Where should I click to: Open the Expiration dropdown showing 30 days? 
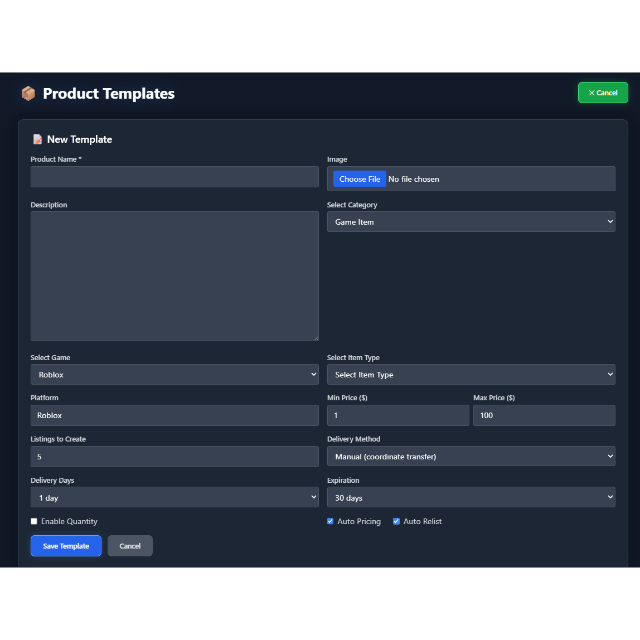(471, 497)
